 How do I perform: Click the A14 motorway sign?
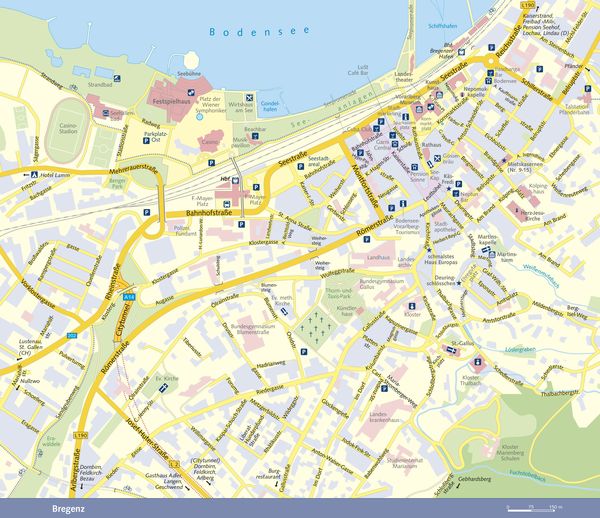(128, 296)
